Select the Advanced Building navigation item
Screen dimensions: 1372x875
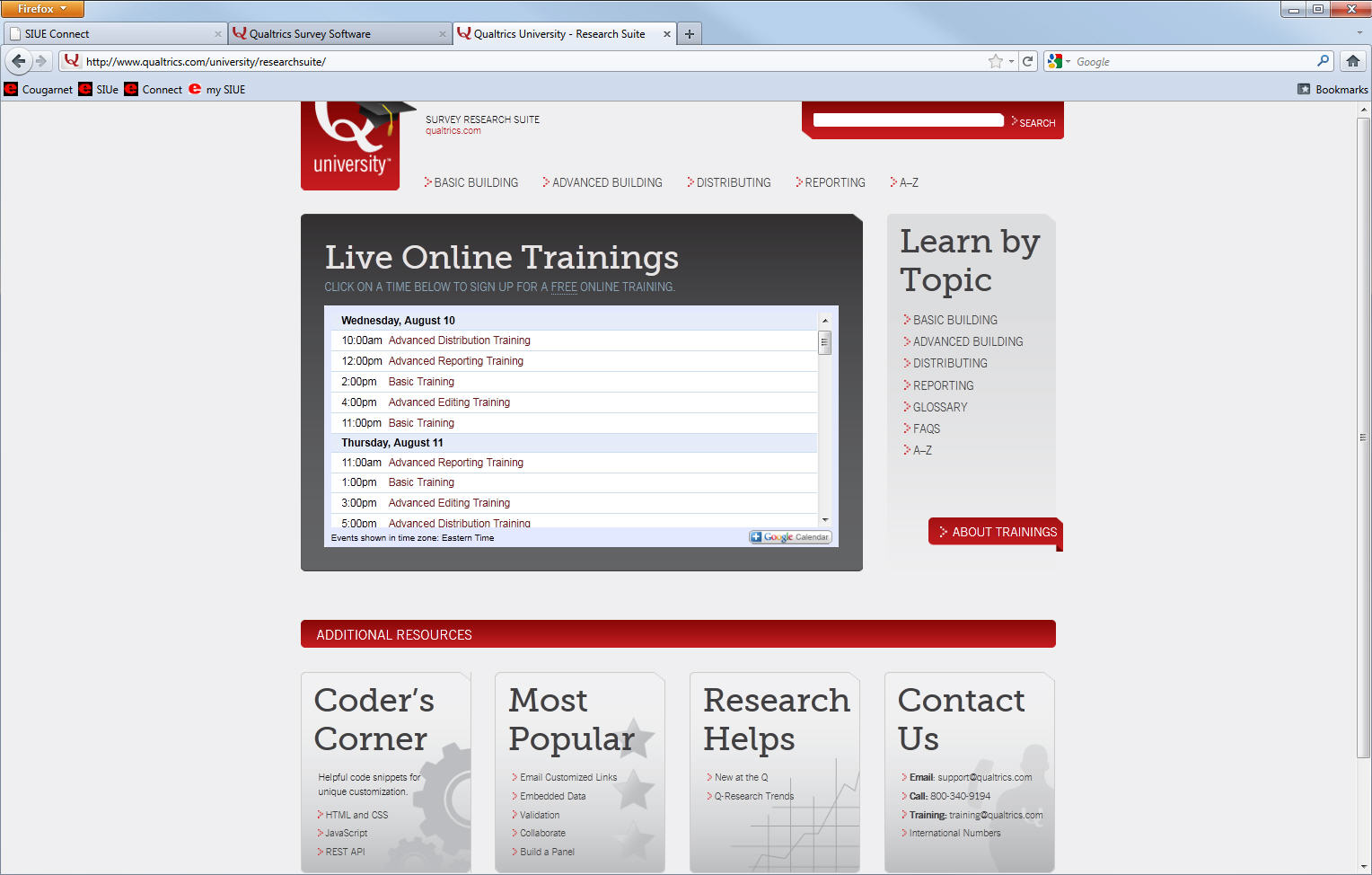606,182
